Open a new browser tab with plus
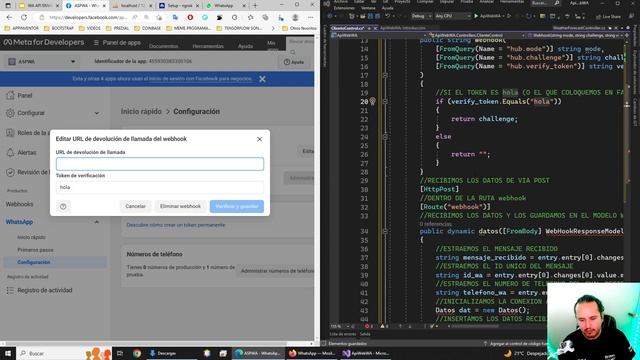The image size is (640, 360). 255,6
